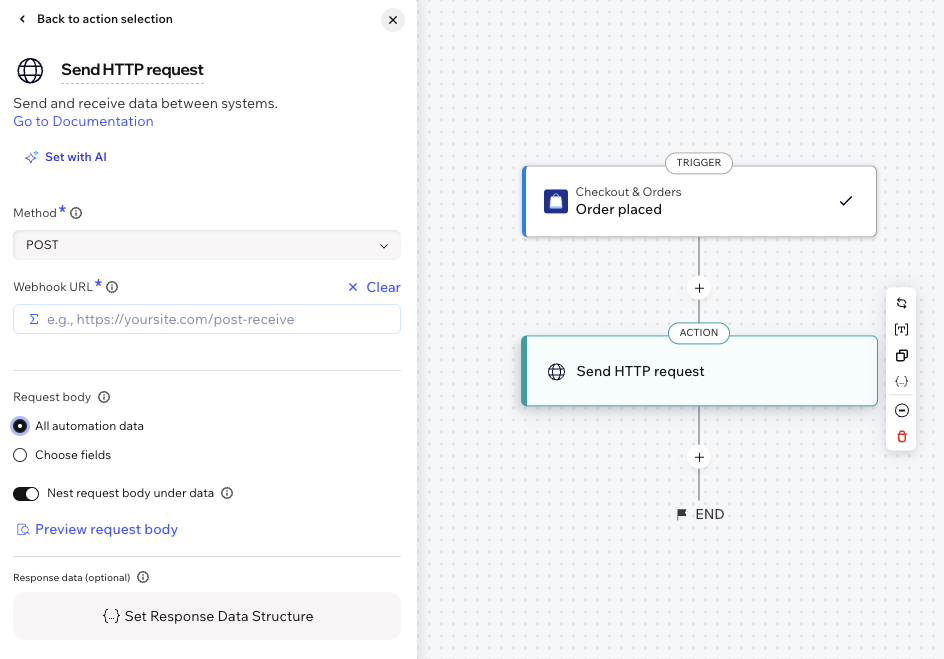Click the rename [T] icon in side toolbar
The image size is (944, 659).
tap(901, 329)
